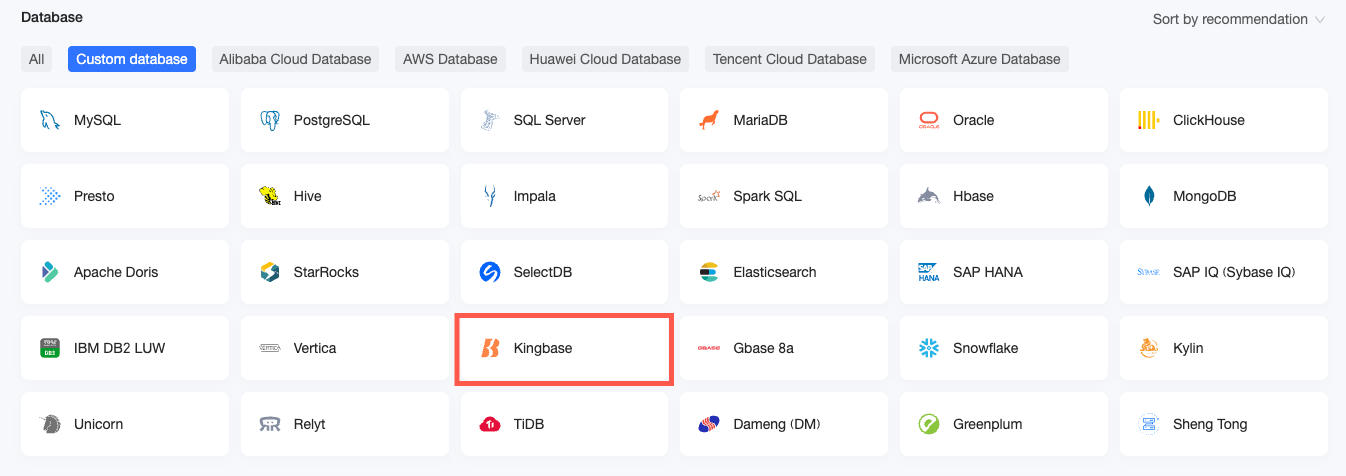Select the Oracle label
Viewport: 1346px width, 476px height.
point(974,120)
